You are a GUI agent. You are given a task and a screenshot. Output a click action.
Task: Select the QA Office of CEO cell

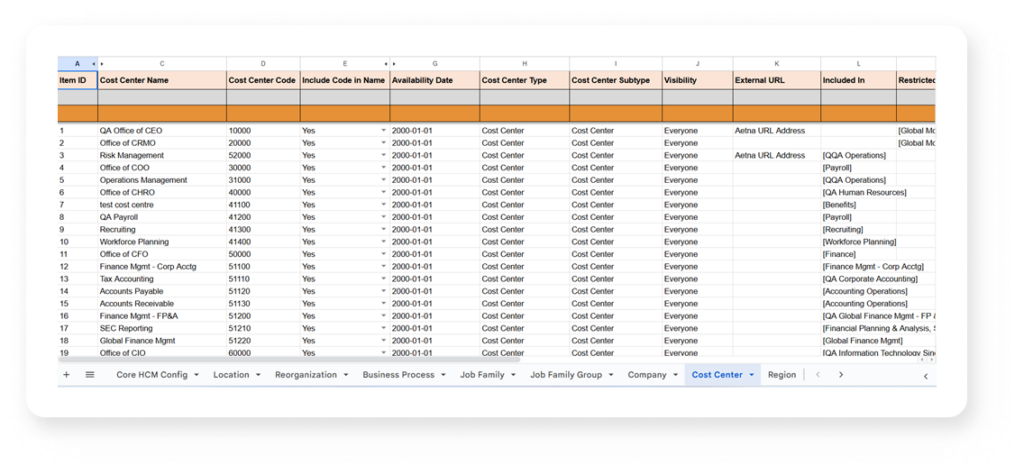(162, 131)
